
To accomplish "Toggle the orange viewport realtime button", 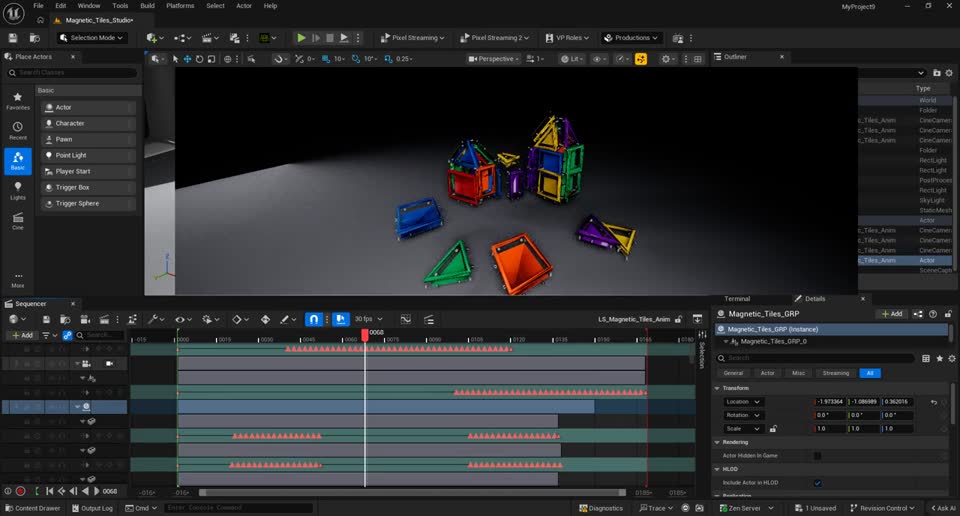I will (x=641, y=59).
